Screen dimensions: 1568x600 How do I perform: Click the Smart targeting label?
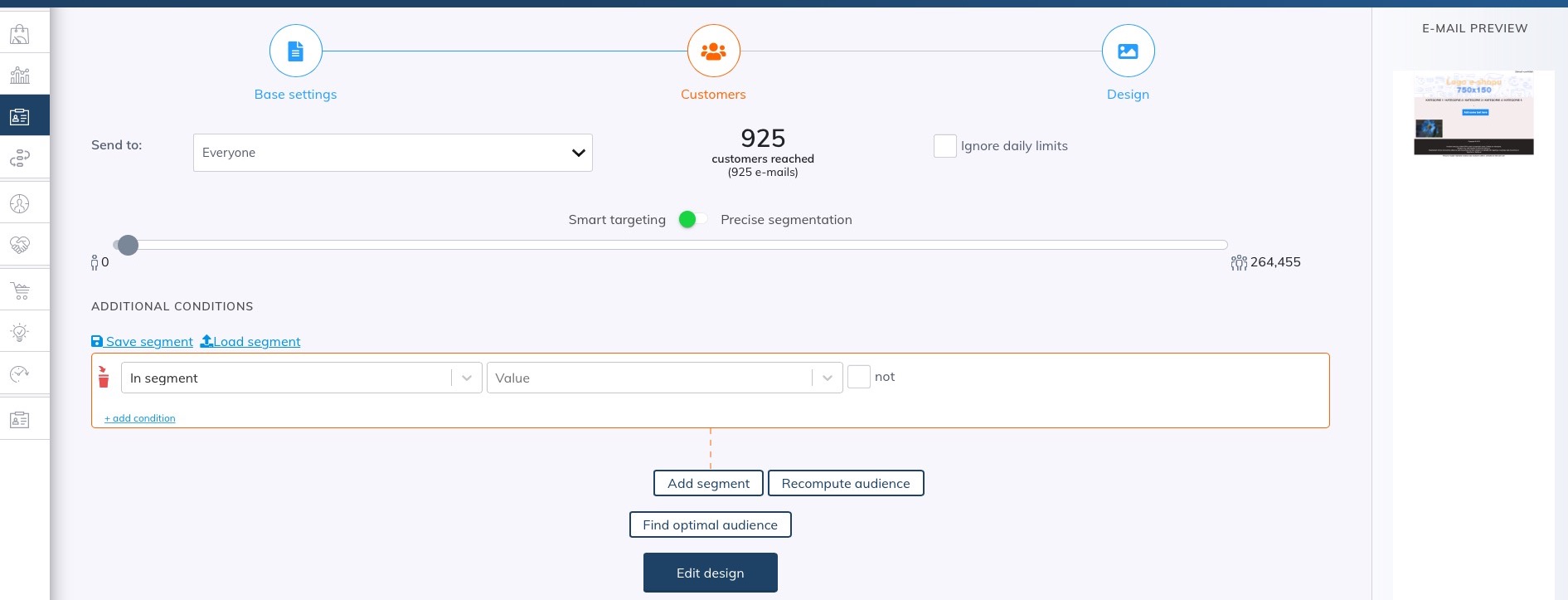(x=617, y=220)
